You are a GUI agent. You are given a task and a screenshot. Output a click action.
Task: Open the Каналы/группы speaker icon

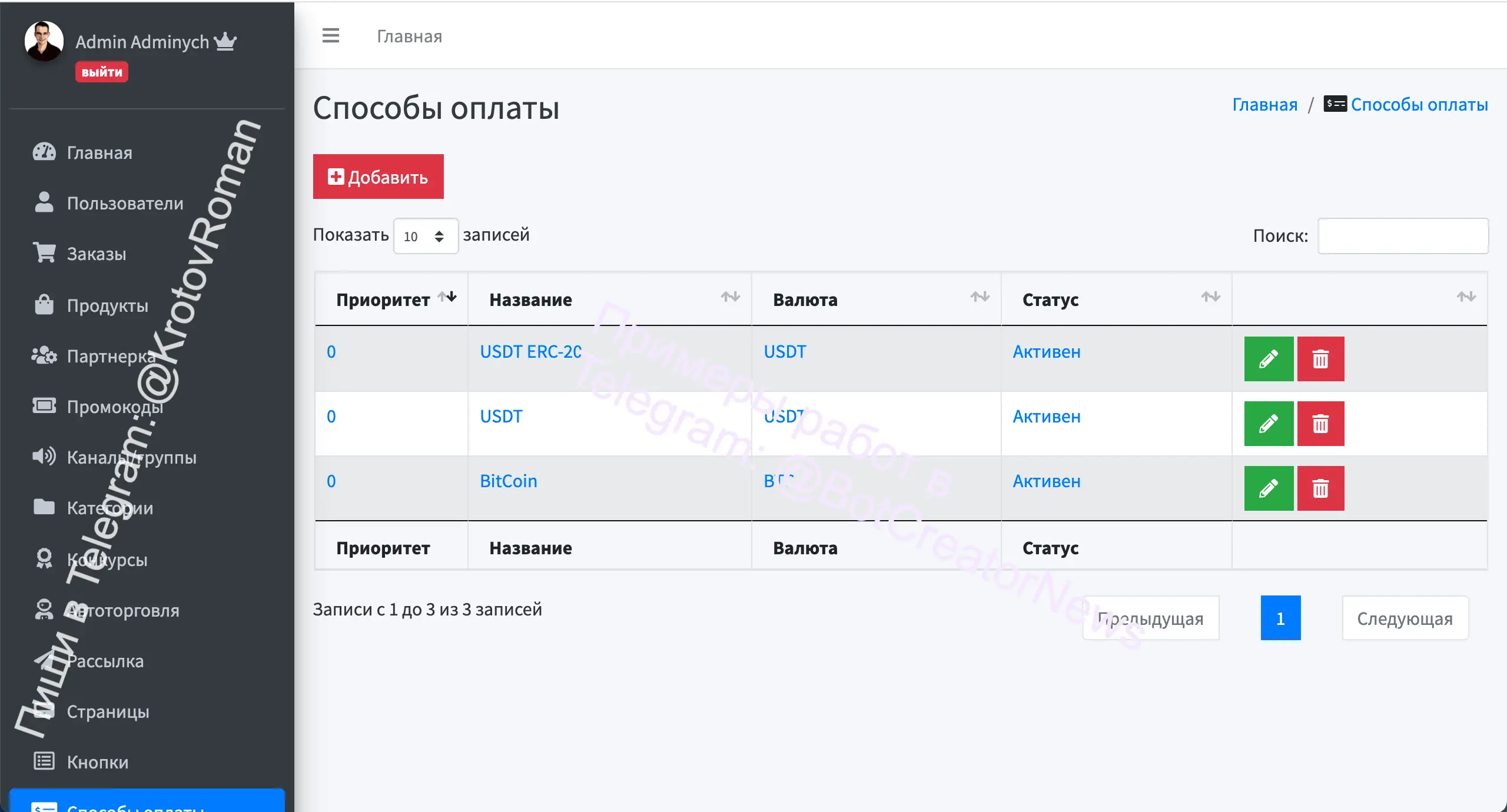44,457
